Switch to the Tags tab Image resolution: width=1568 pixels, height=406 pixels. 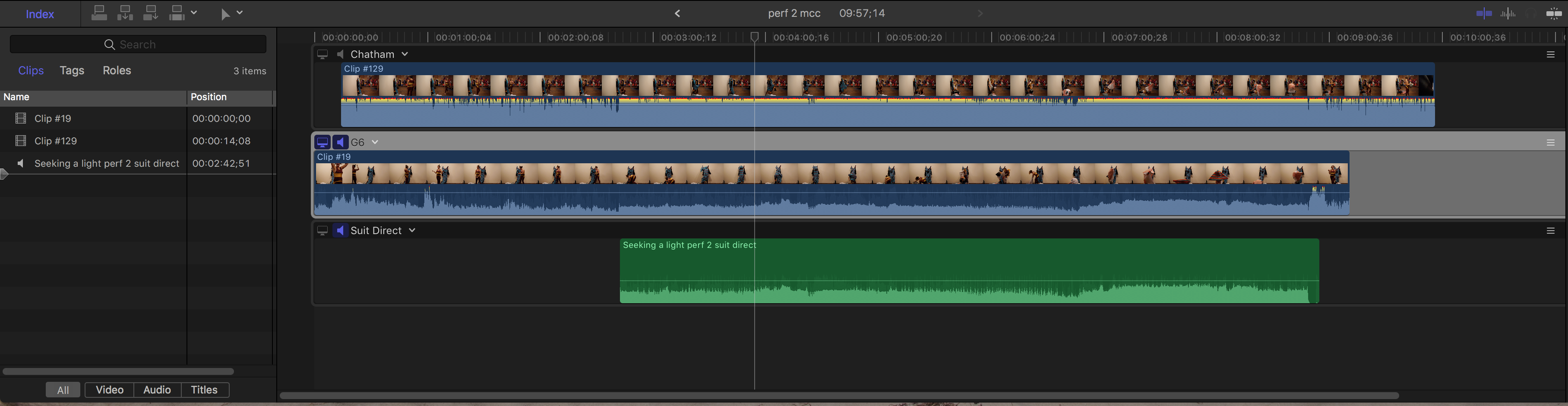click(72, 70)
